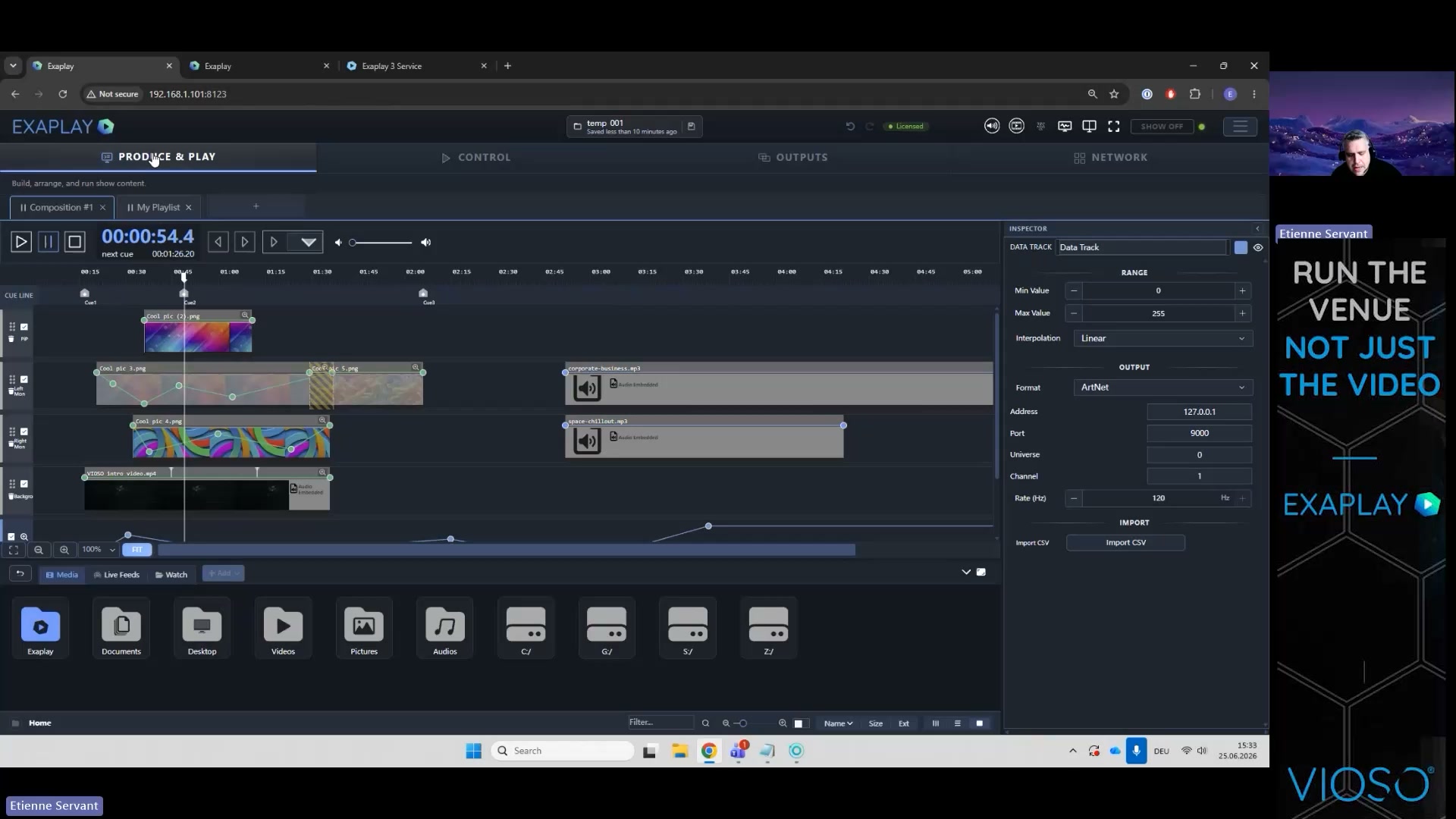The width and height of the screenshot is (1456, 819).
Task: Switch to the Outputs tab
Action: pyautogui.click(x=793, y=158)
